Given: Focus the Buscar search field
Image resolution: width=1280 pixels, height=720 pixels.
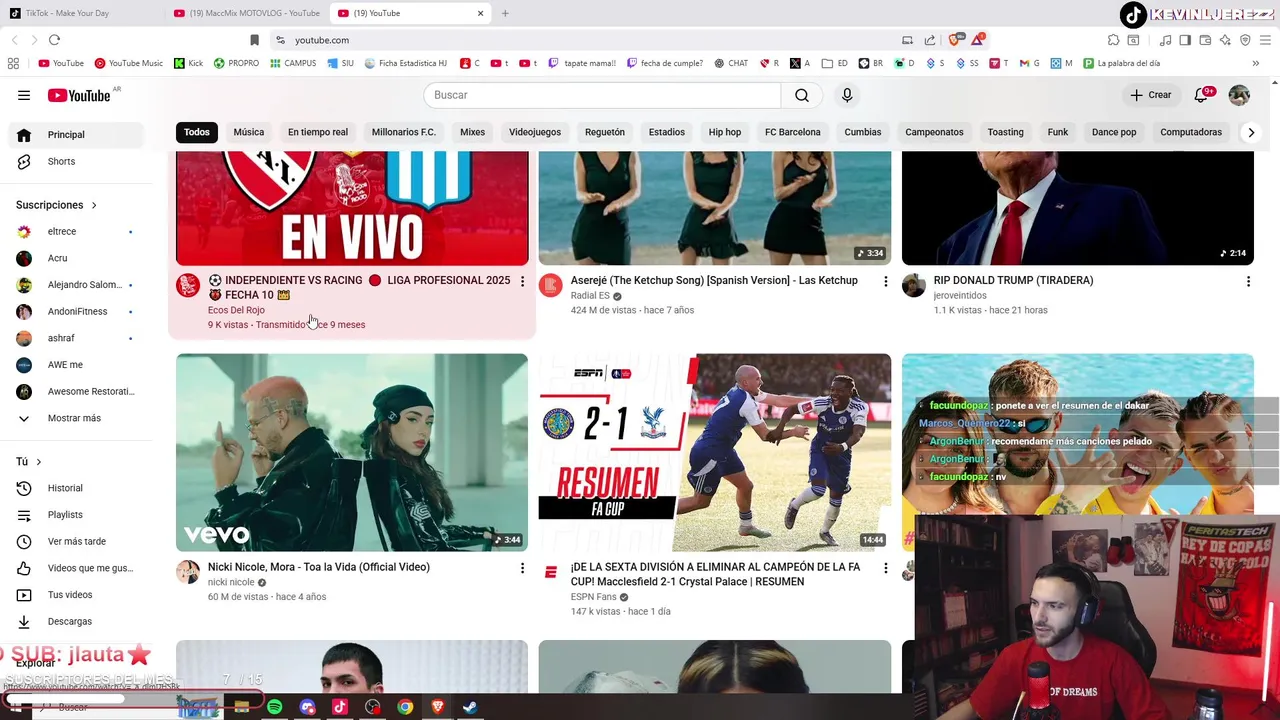Looking at the screenshot, I should click(x=602, y=95).
